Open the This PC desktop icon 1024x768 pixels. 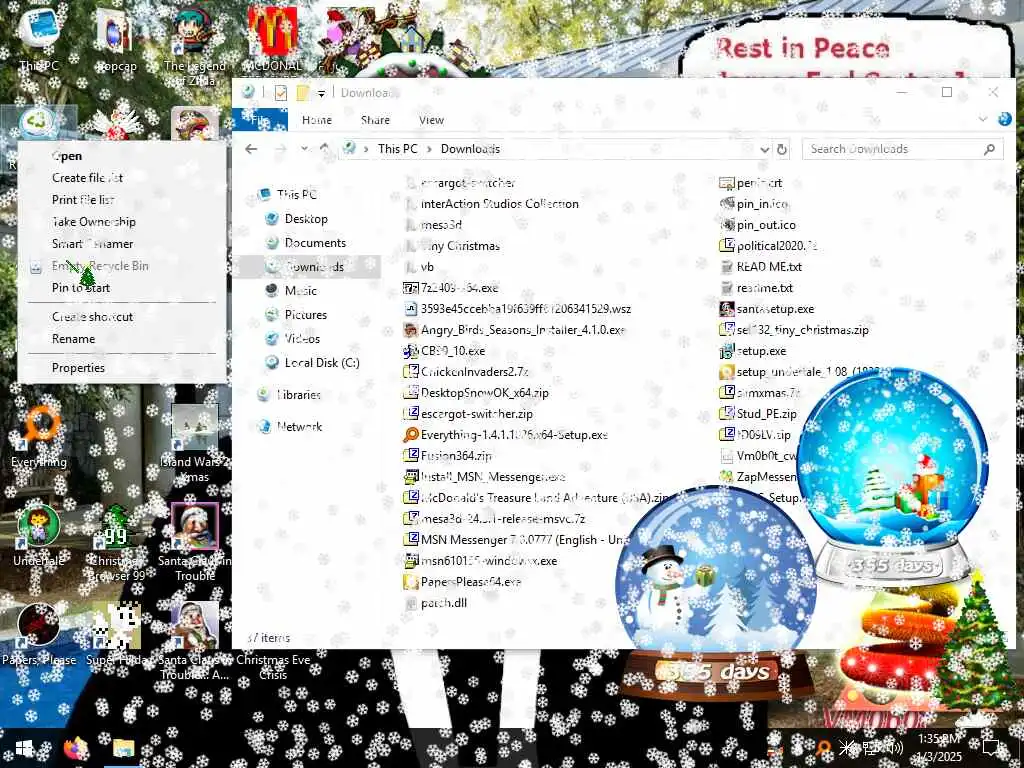tap(39, 38)
